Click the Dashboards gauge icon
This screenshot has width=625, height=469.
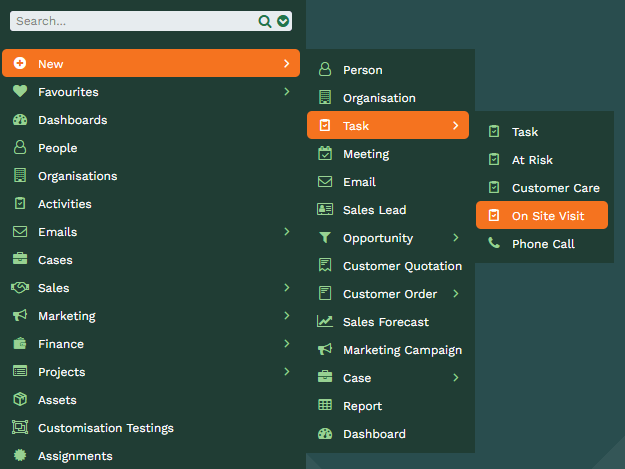click(x=20, y=120)
